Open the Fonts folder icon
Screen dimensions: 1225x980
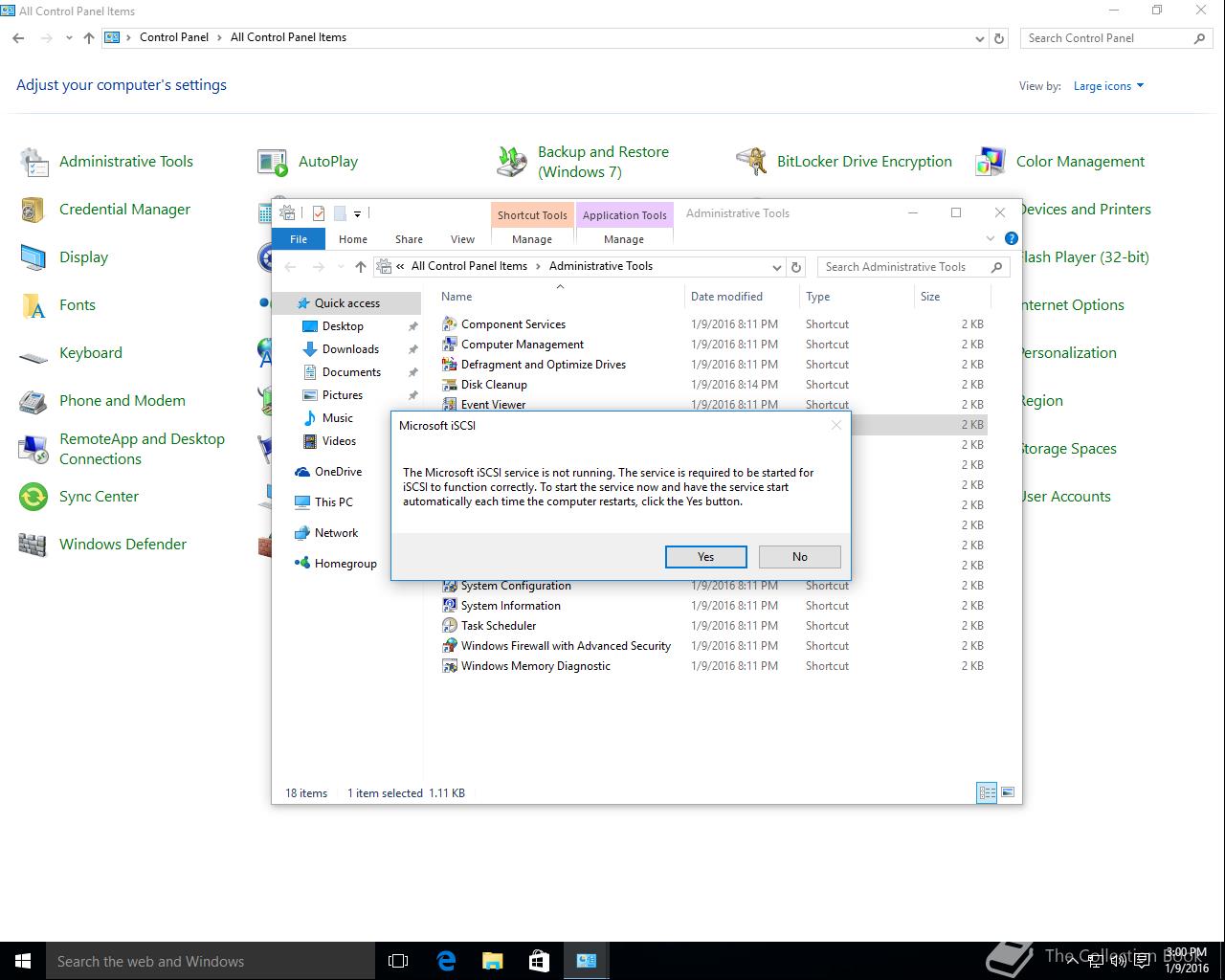click(x=34, y=305)
